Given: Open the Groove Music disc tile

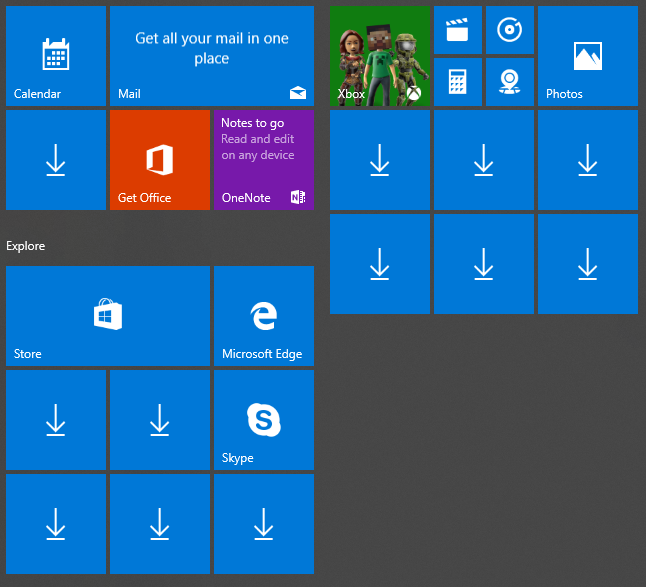Looking at the screenshot, I should 510,30.
